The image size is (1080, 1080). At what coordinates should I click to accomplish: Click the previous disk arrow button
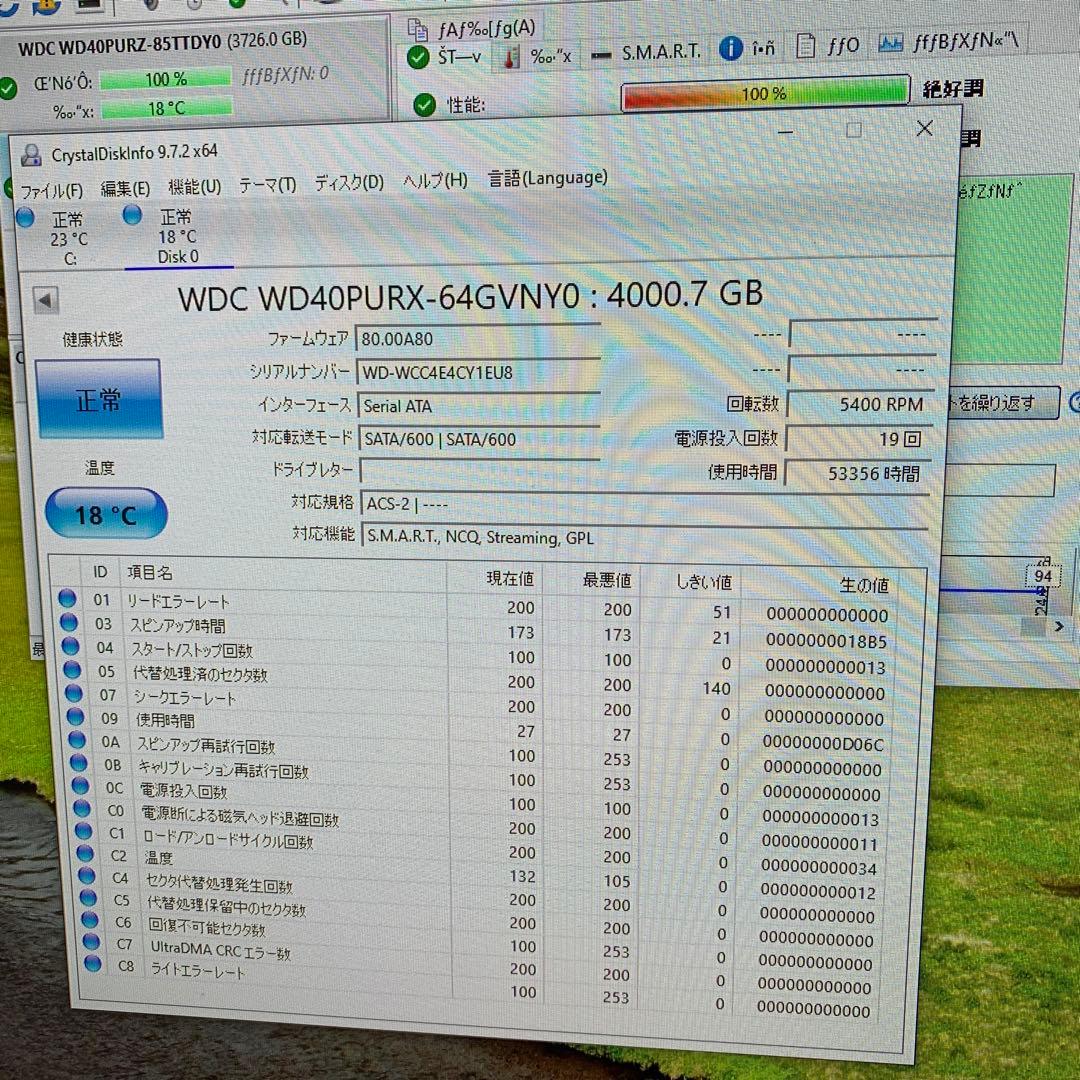click(x=46, y=300)
